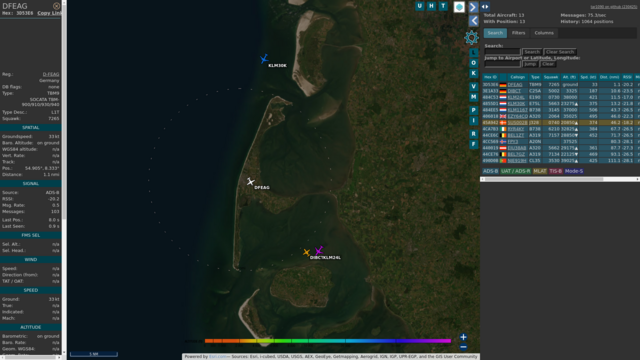The image size is (640, 360).
Task: Select the blue KLM30K plane on map
Action: coord(264,59)
